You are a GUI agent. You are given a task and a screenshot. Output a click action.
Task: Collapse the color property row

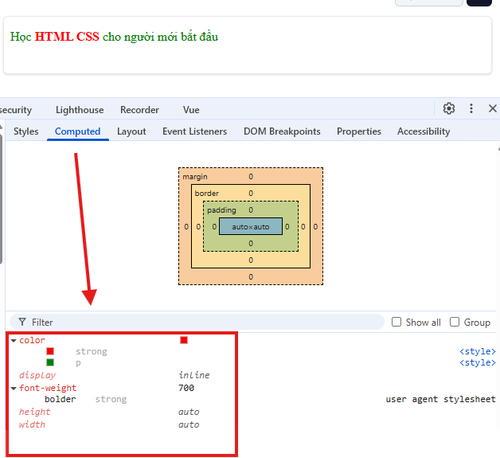click(x=14, y=340)
